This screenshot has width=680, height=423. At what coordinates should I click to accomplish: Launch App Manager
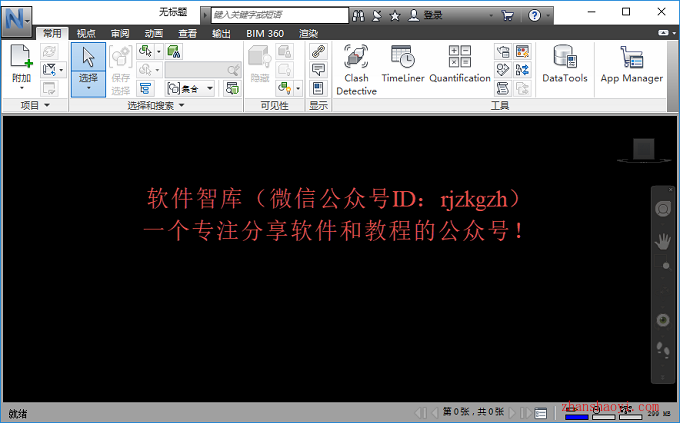[x=631, y=63]
